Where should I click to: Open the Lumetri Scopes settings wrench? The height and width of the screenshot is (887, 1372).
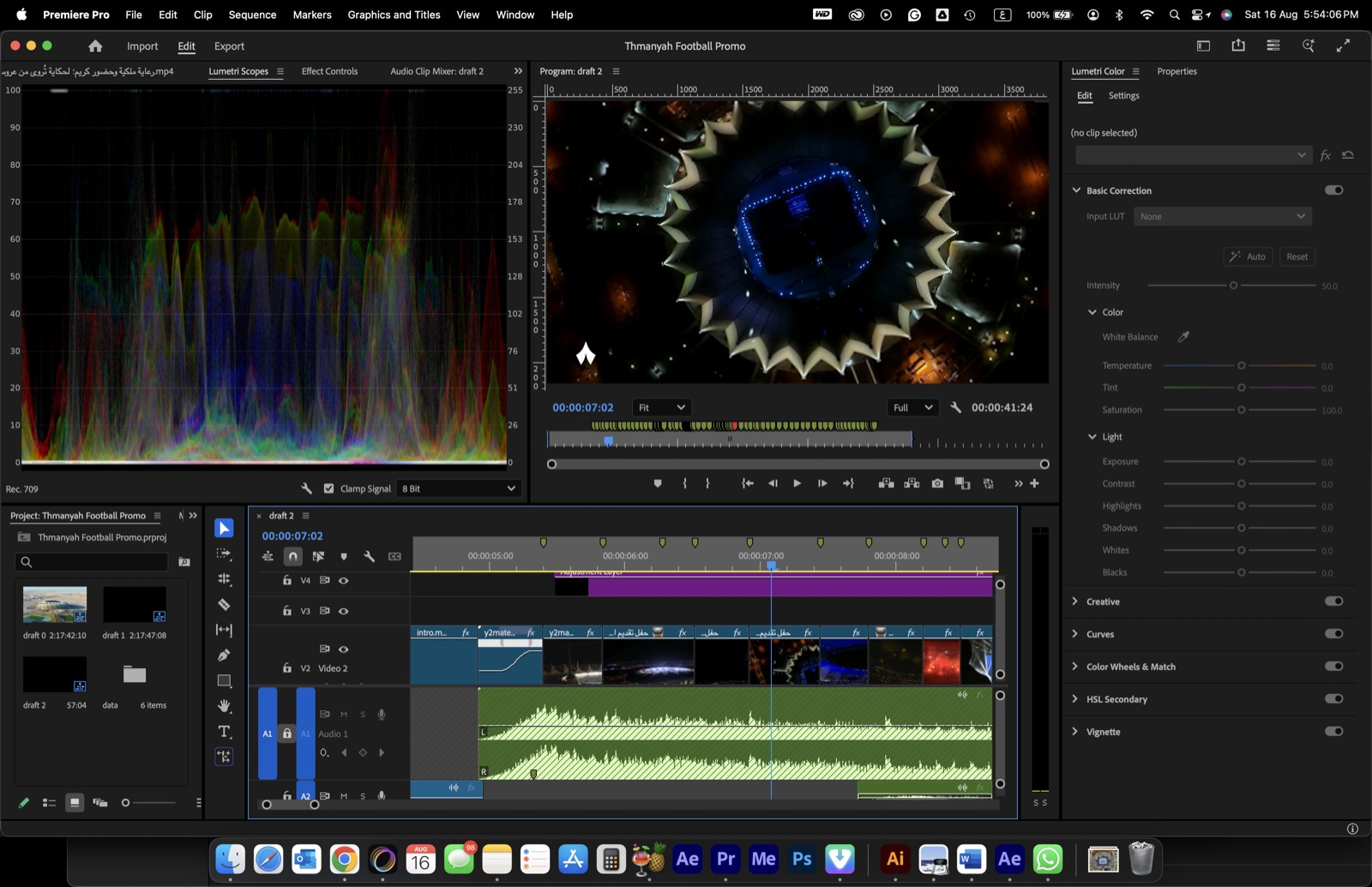coord(306,489)
